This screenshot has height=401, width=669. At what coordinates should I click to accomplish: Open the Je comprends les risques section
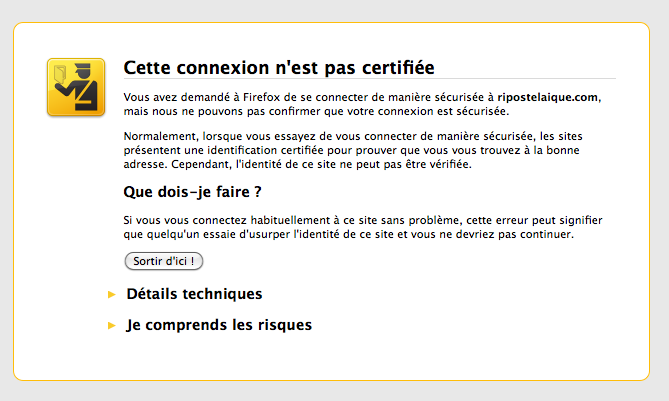(x=219, y=325)
